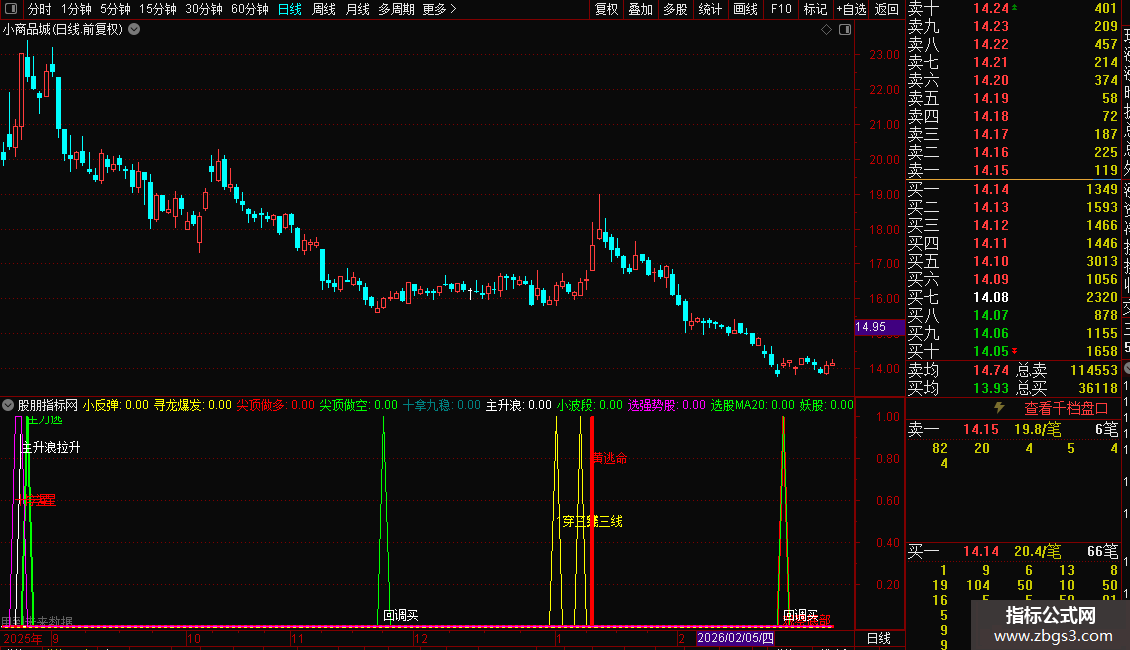Click the 股朋指标网 indicator name
Screen dimensions: 1130x650
tap(48, 405)
